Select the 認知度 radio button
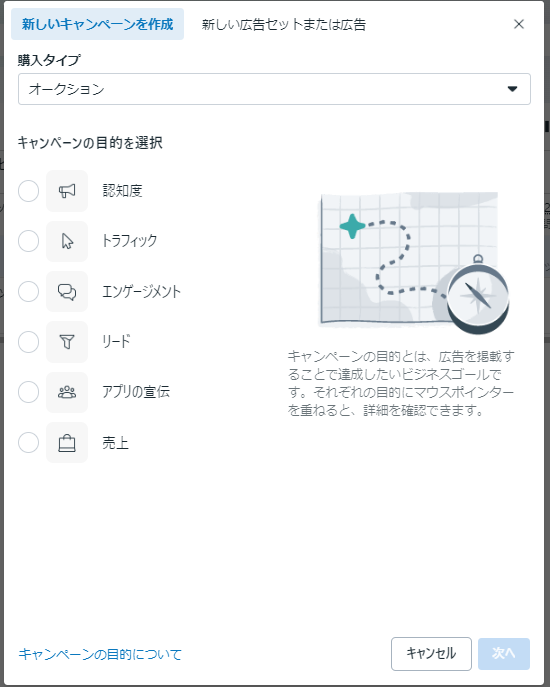The height and width of the screenshot is (687, 550). coord(28,191)
